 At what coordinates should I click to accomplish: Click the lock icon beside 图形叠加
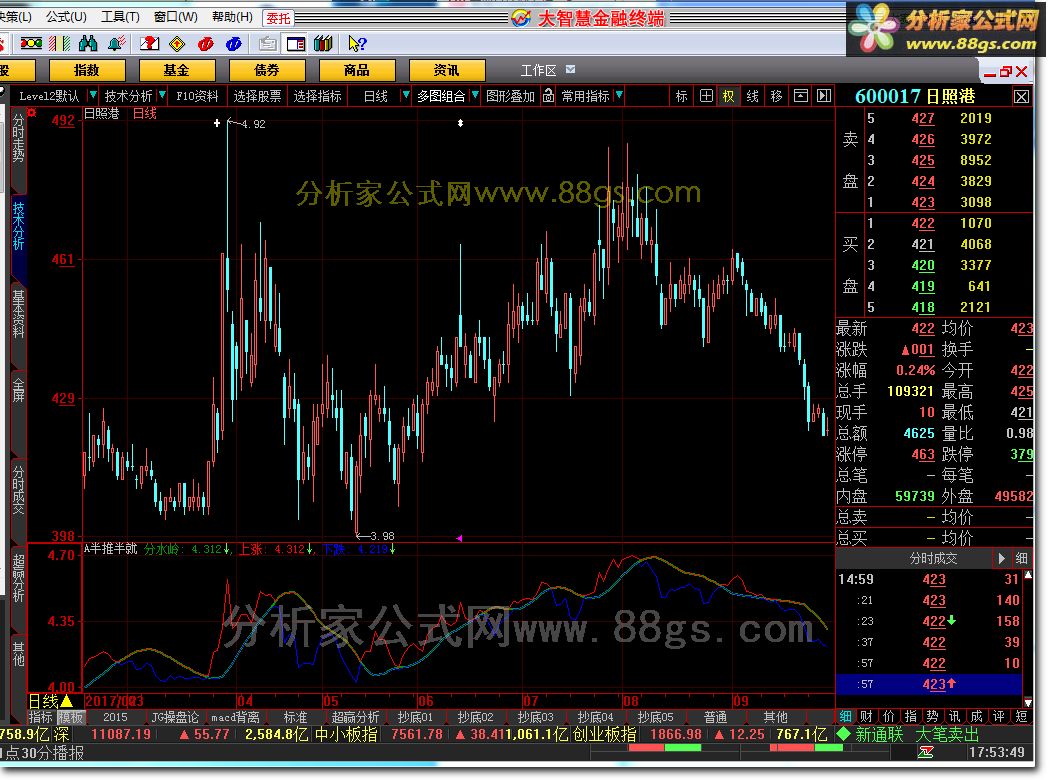click(548, 96)
